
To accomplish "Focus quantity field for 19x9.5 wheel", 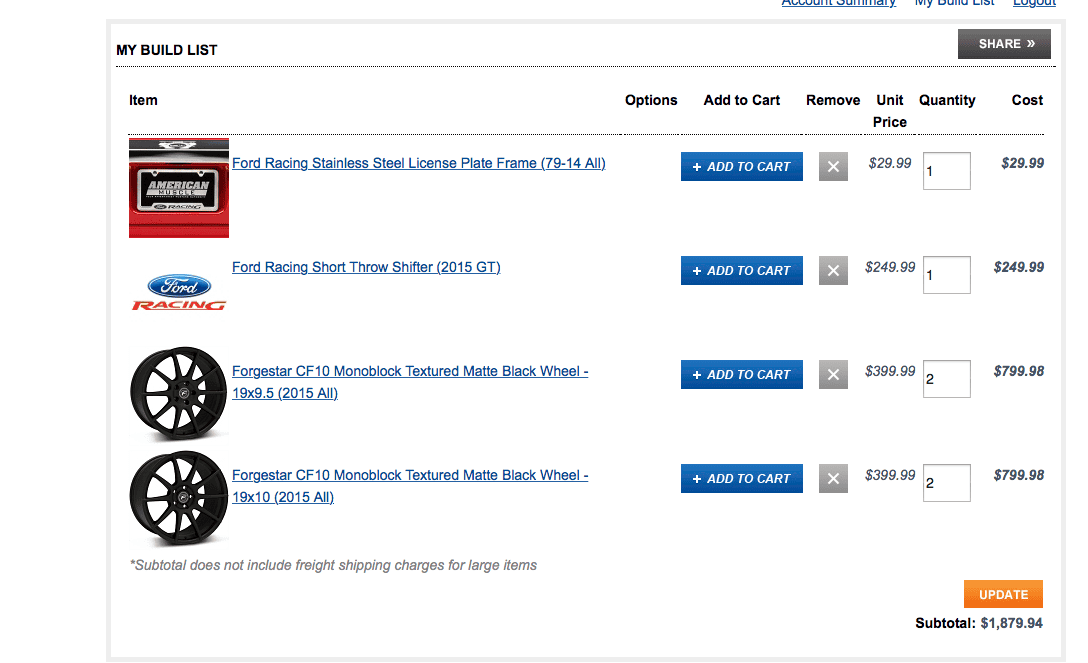I will point(946,379).
